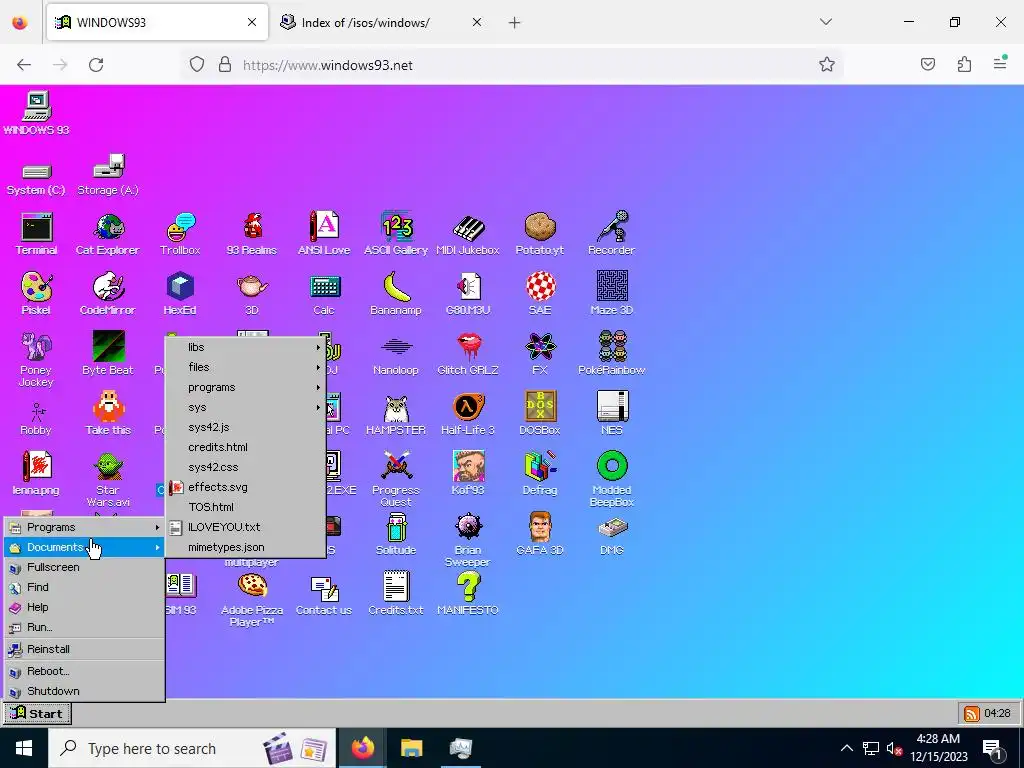Open the Trollbox chat icon
1024x768 pixels.
pos(180,233)
